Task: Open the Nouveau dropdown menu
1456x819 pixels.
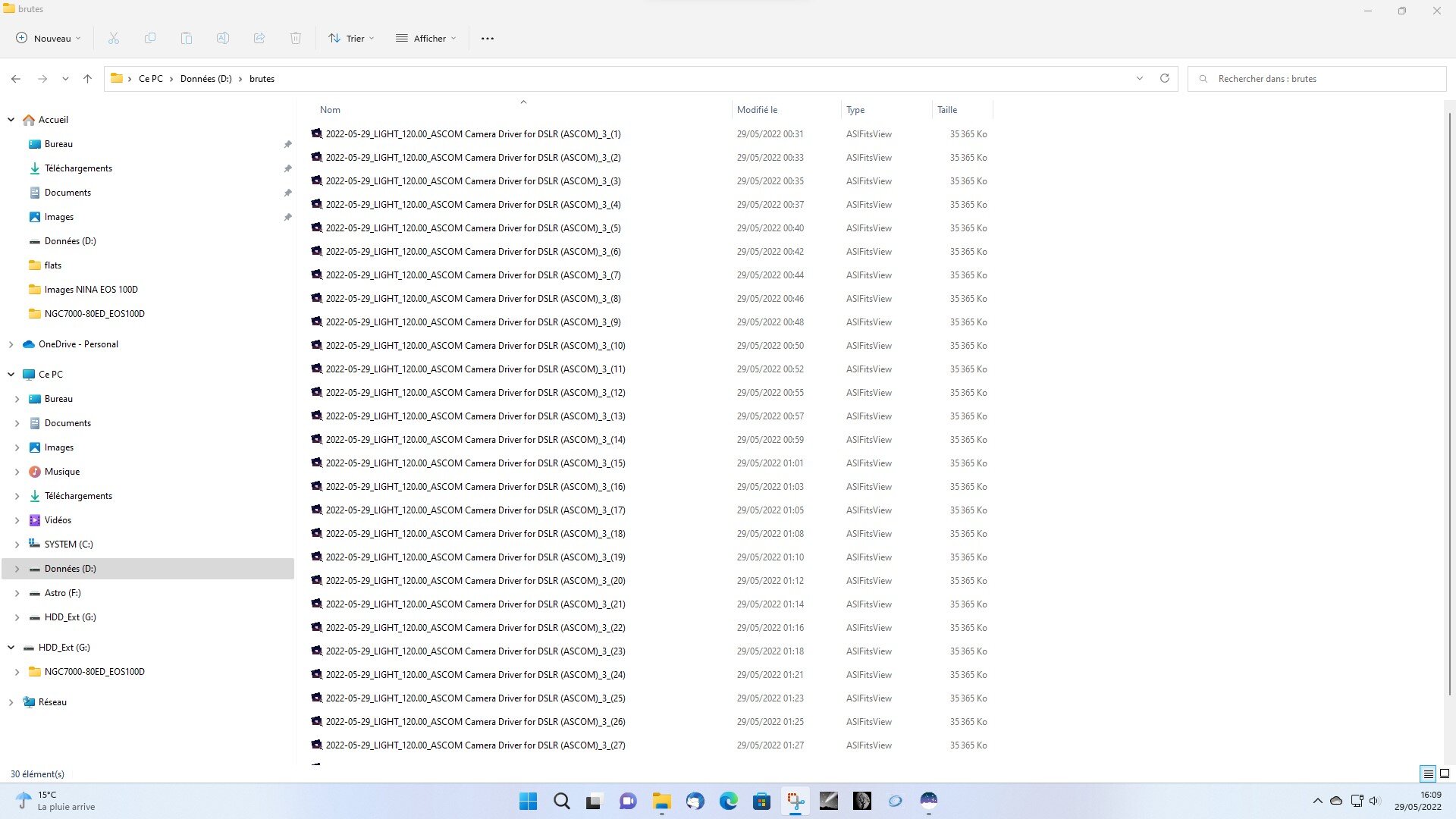Action: click(49, 38)
